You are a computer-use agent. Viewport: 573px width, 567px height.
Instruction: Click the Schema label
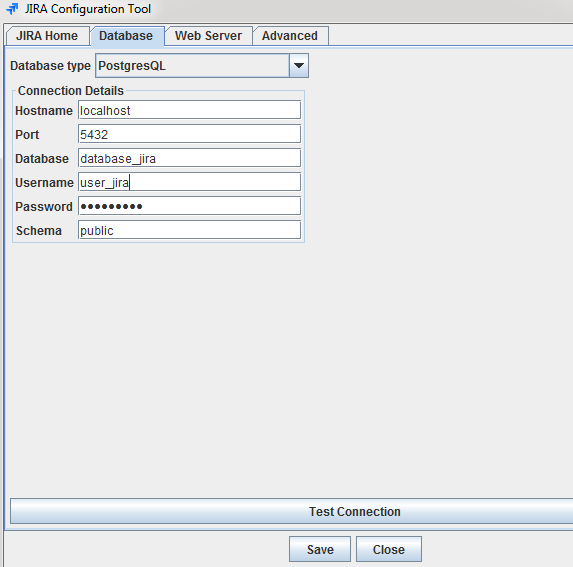point(39,231)
